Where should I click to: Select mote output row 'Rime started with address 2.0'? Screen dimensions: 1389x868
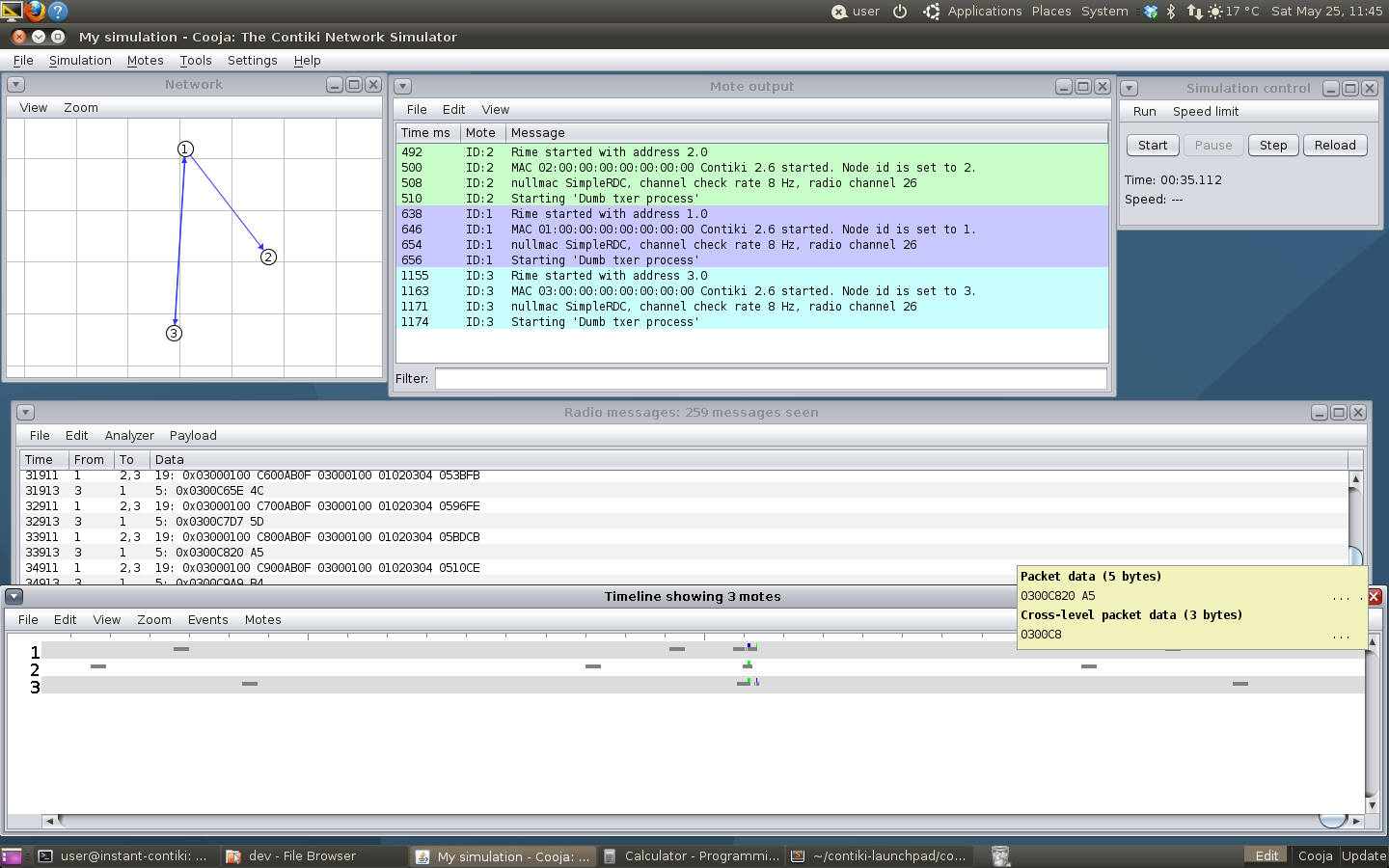point(752,152)
